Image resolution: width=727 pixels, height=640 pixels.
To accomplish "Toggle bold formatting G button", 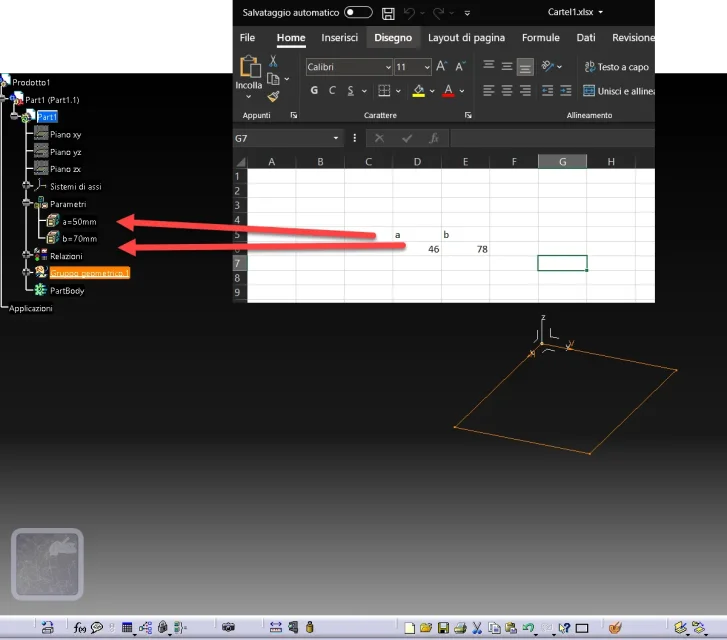I will tap(314, 91).
